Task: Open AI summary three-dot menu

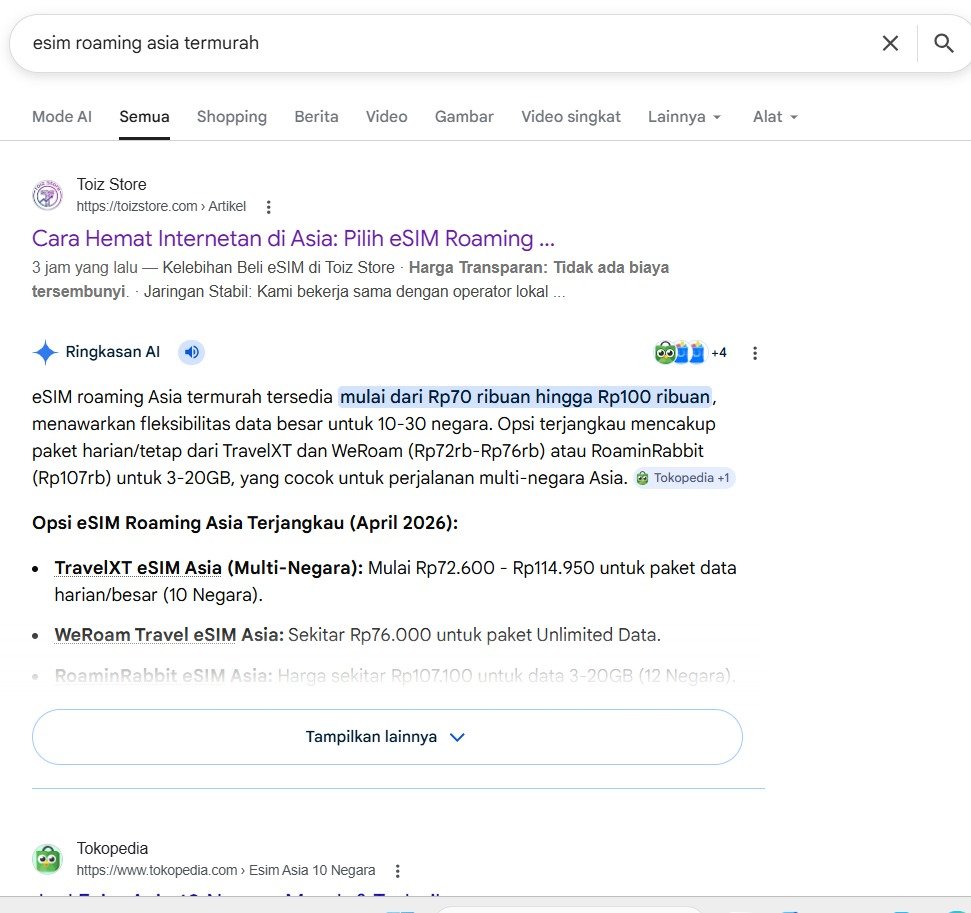Action: pos(754,353)
